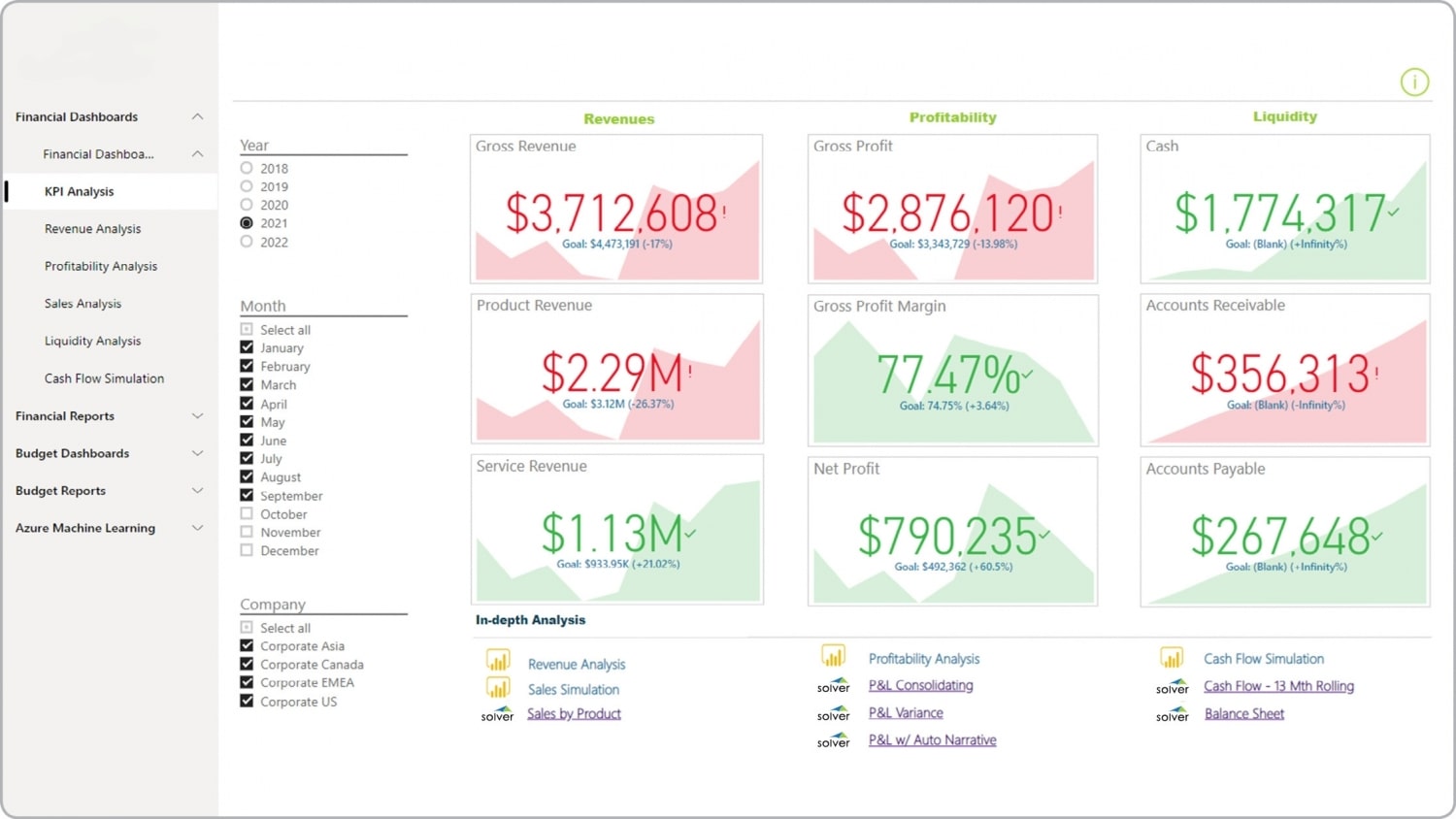Click the Solver icon beside Balance Sheet
Image resolution: width=1456 pixels, height=819 pixels.
(1172, 714)
